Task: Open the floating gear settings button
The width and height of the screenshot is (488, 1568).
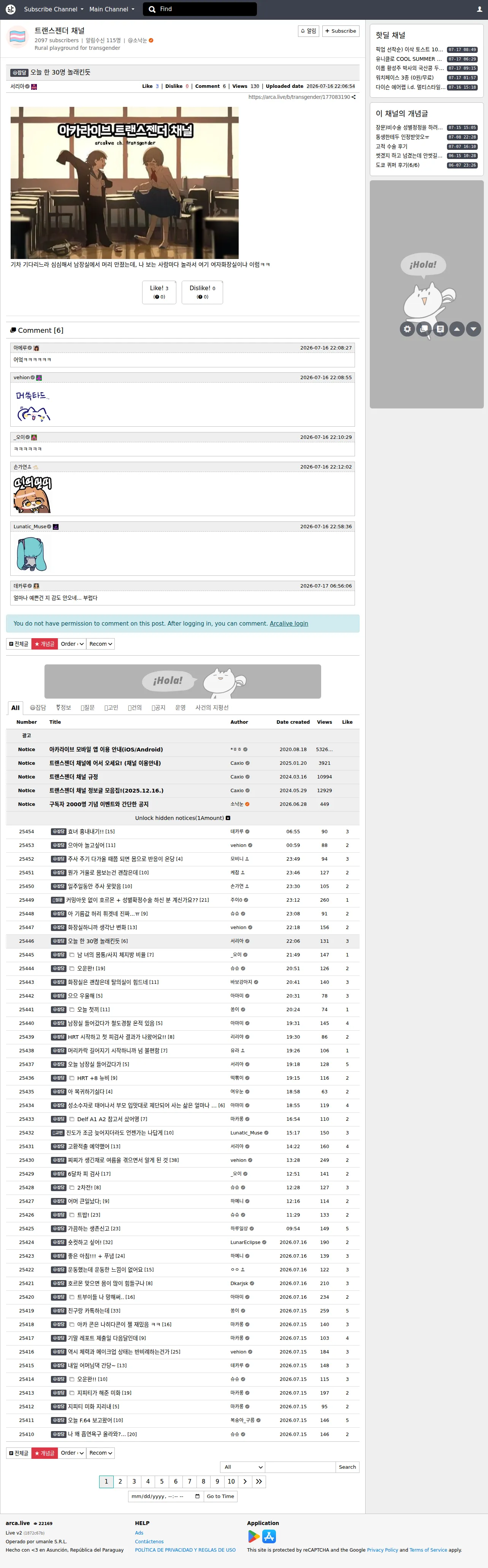Action: (407, 329)
